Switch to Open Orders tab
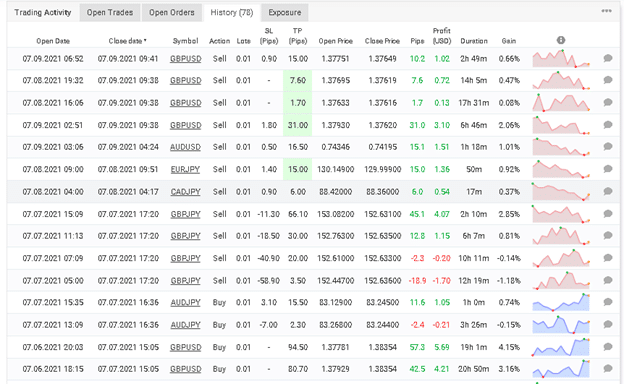The image size is (624, 384). [172, 12]
